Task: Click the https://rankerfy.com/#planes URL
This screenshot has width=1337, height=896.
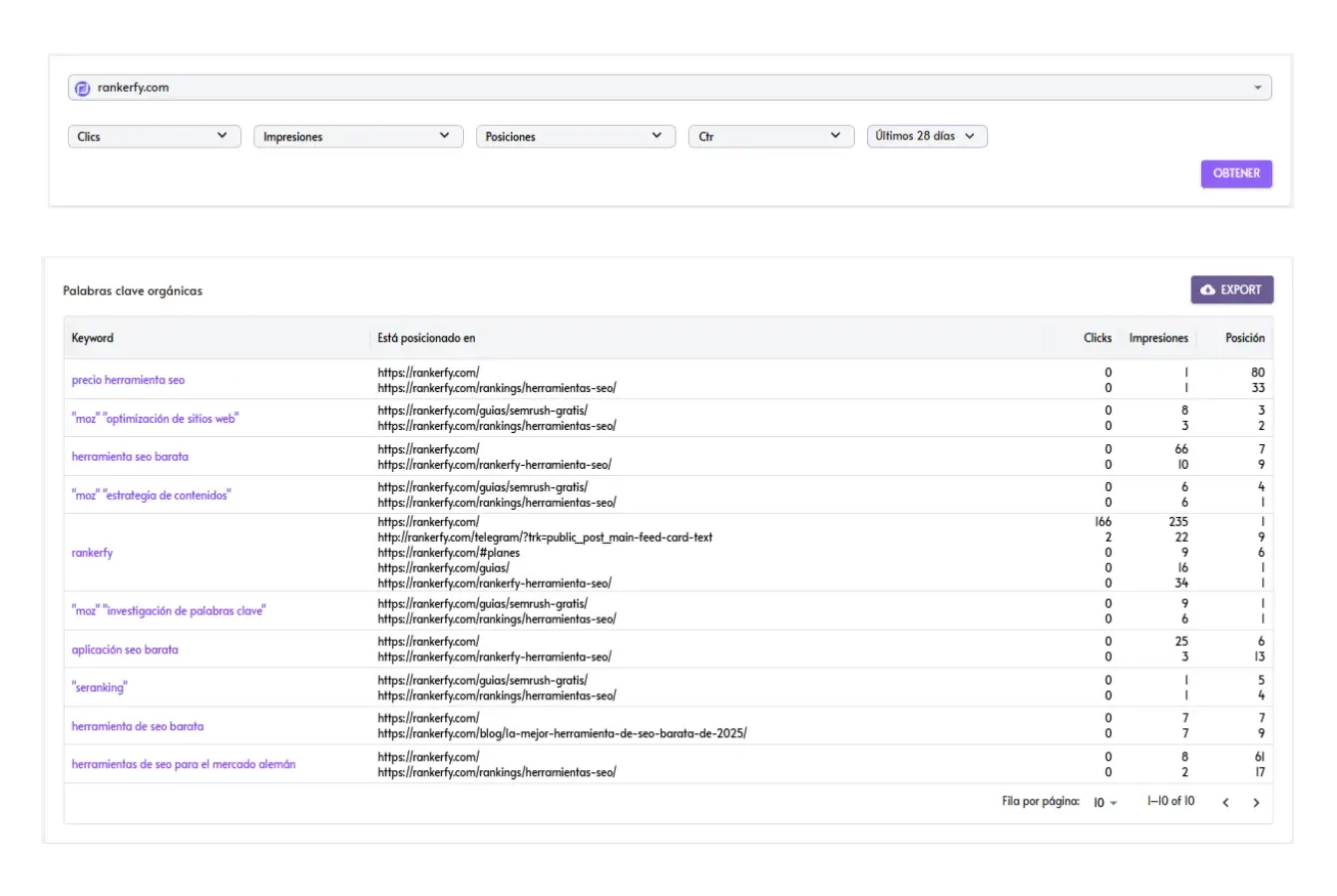Action: coord(448,553)
